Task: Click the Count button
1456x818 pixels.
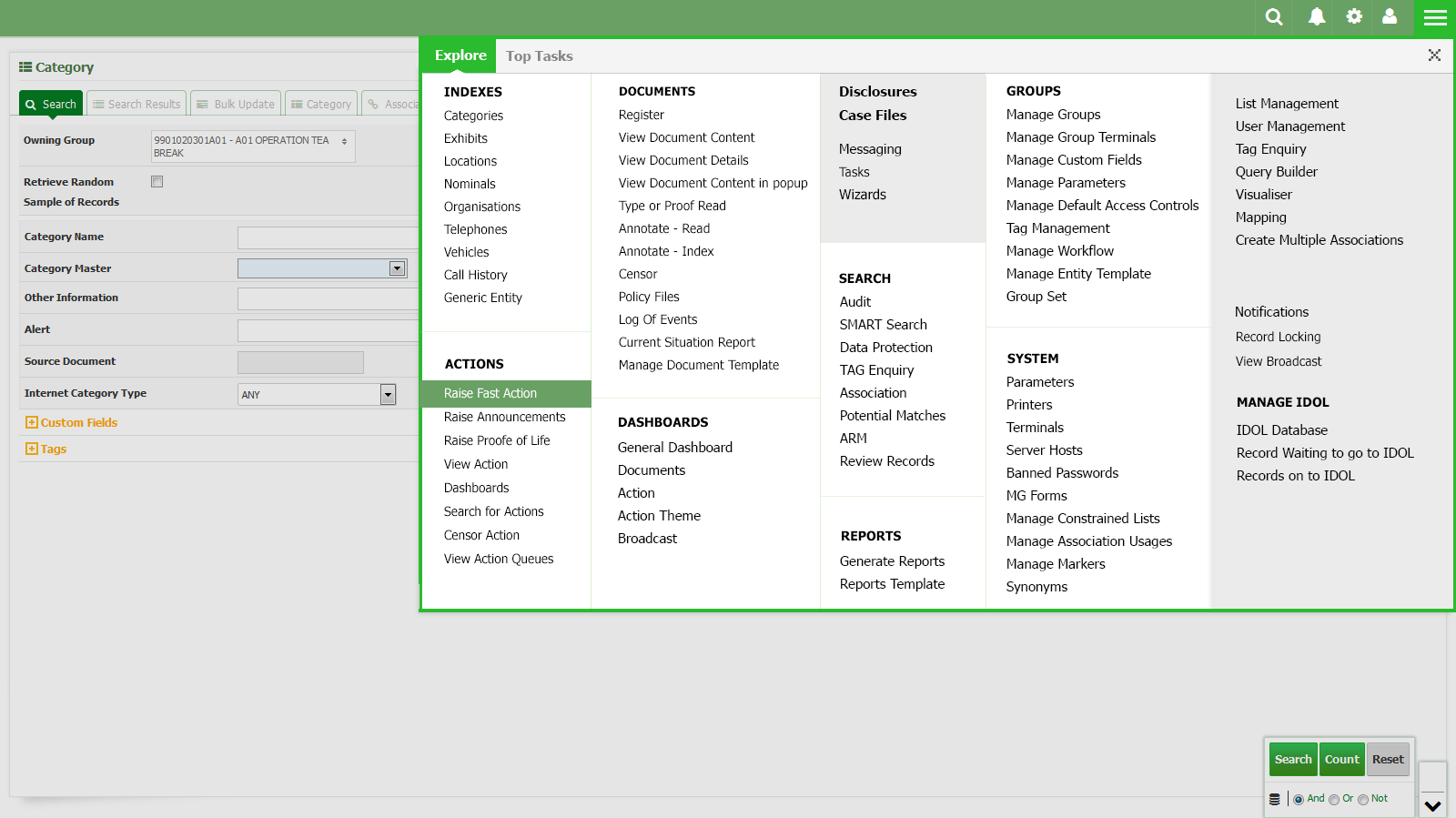Action: pos(1342,759)
